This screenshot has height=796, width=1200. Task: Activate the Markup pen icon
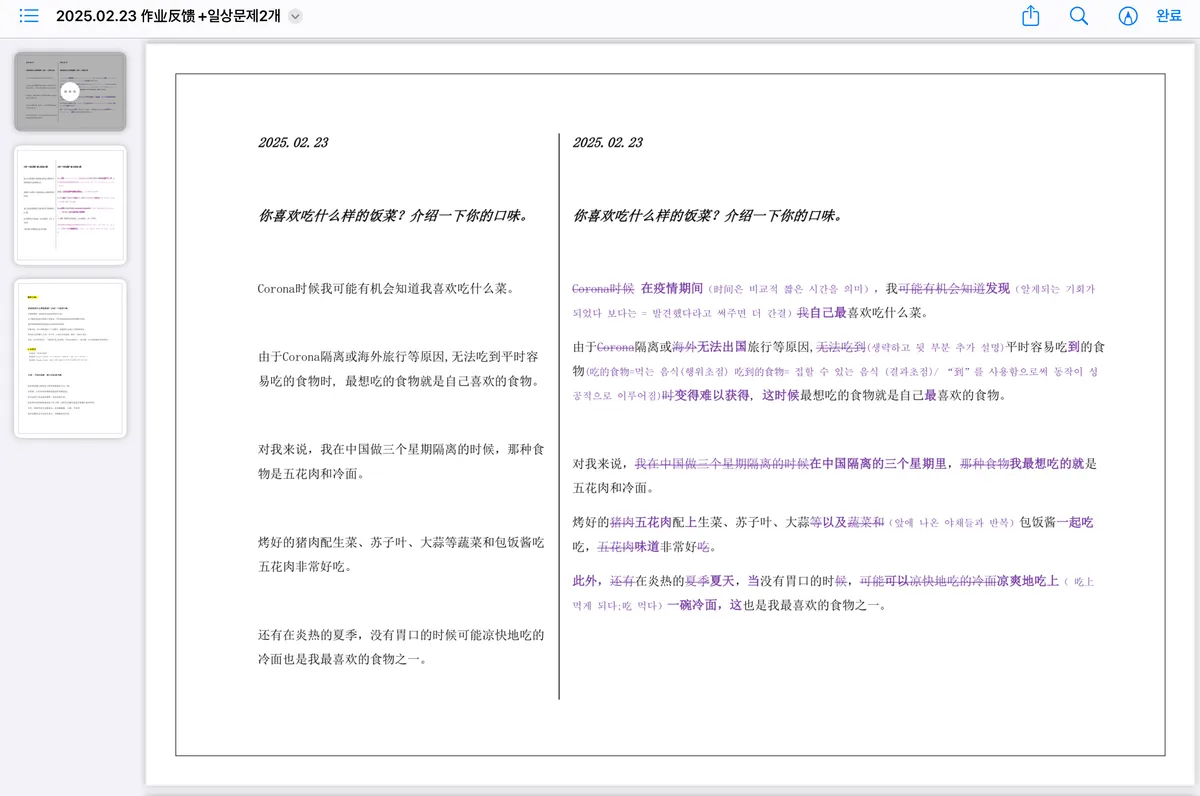click(x=1128, y=16)
